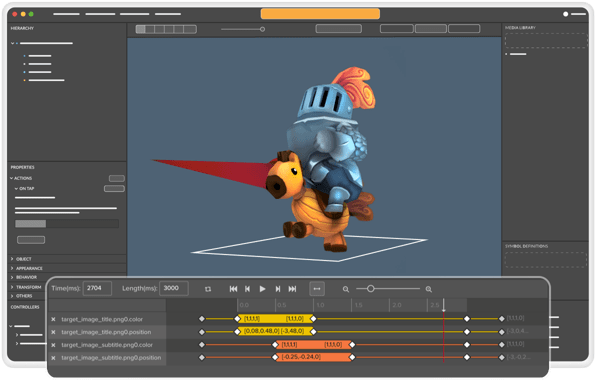Click the Symbol Definitions dashed drop area
This screenshot has width=595, height=381.
546,260
